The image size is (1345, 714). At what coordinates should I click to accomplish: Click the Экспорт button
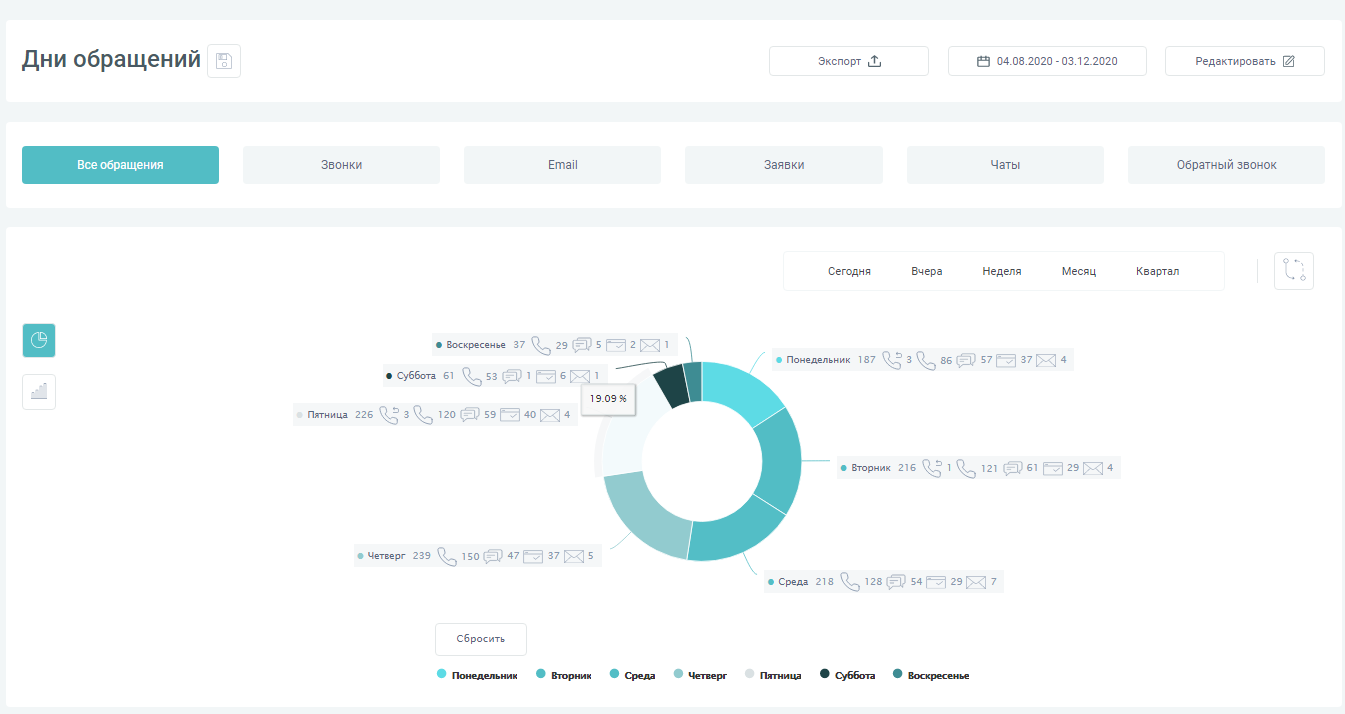tap(849, 61)
